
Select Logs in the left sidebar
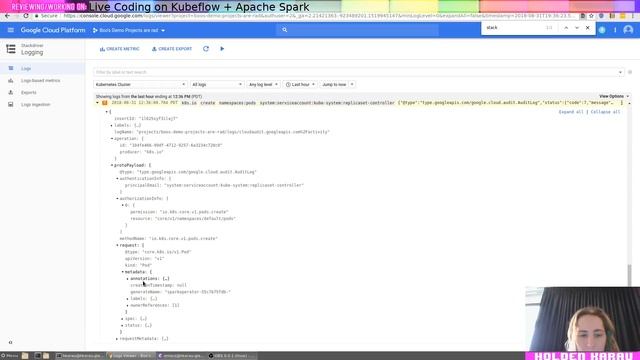click(x=42, y=69)
